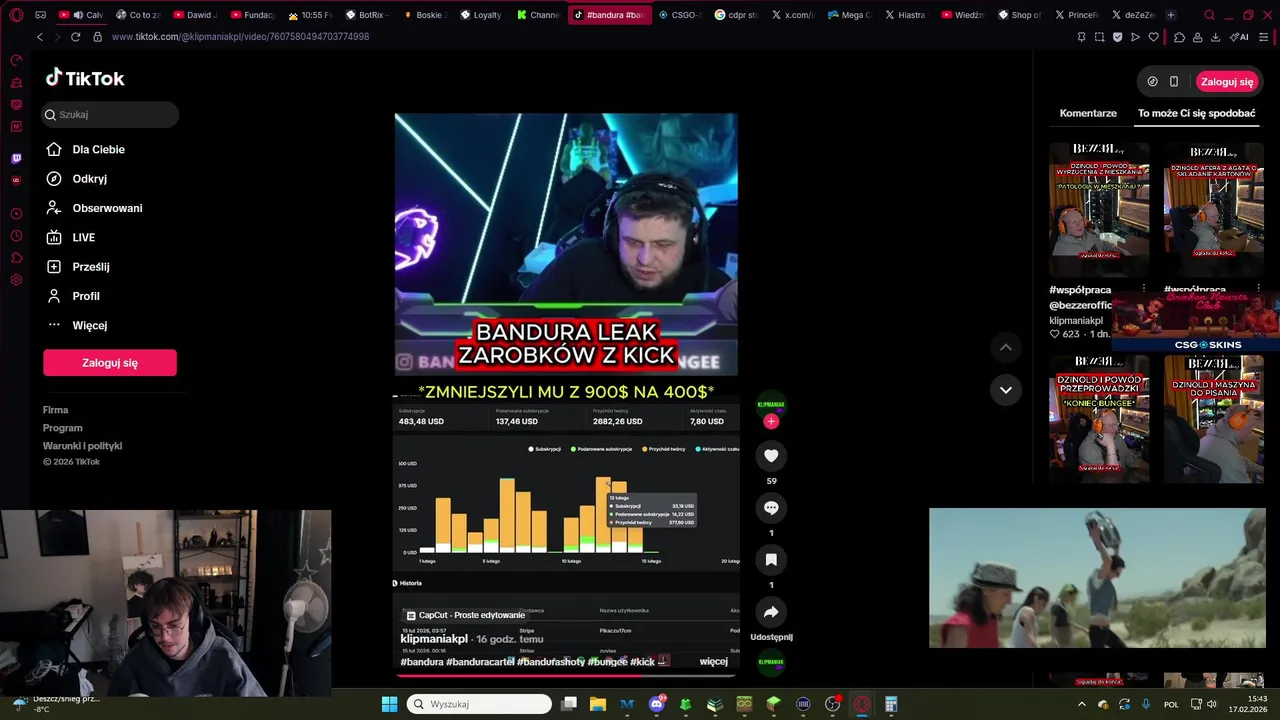Image resolution: width=1280 pixels, height=720 pixels.
Task: Click CapCut - Proste edytowanie tag
Action: point(464,615)
